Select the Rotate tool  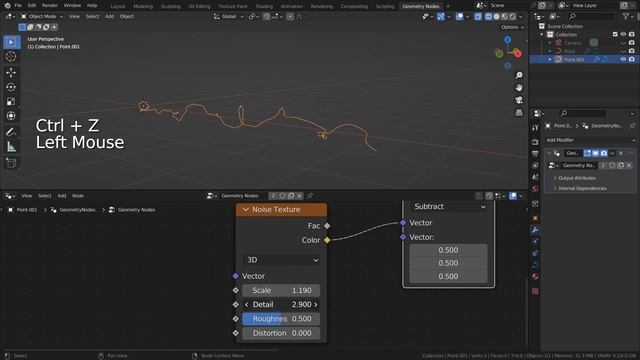point(11,87)
